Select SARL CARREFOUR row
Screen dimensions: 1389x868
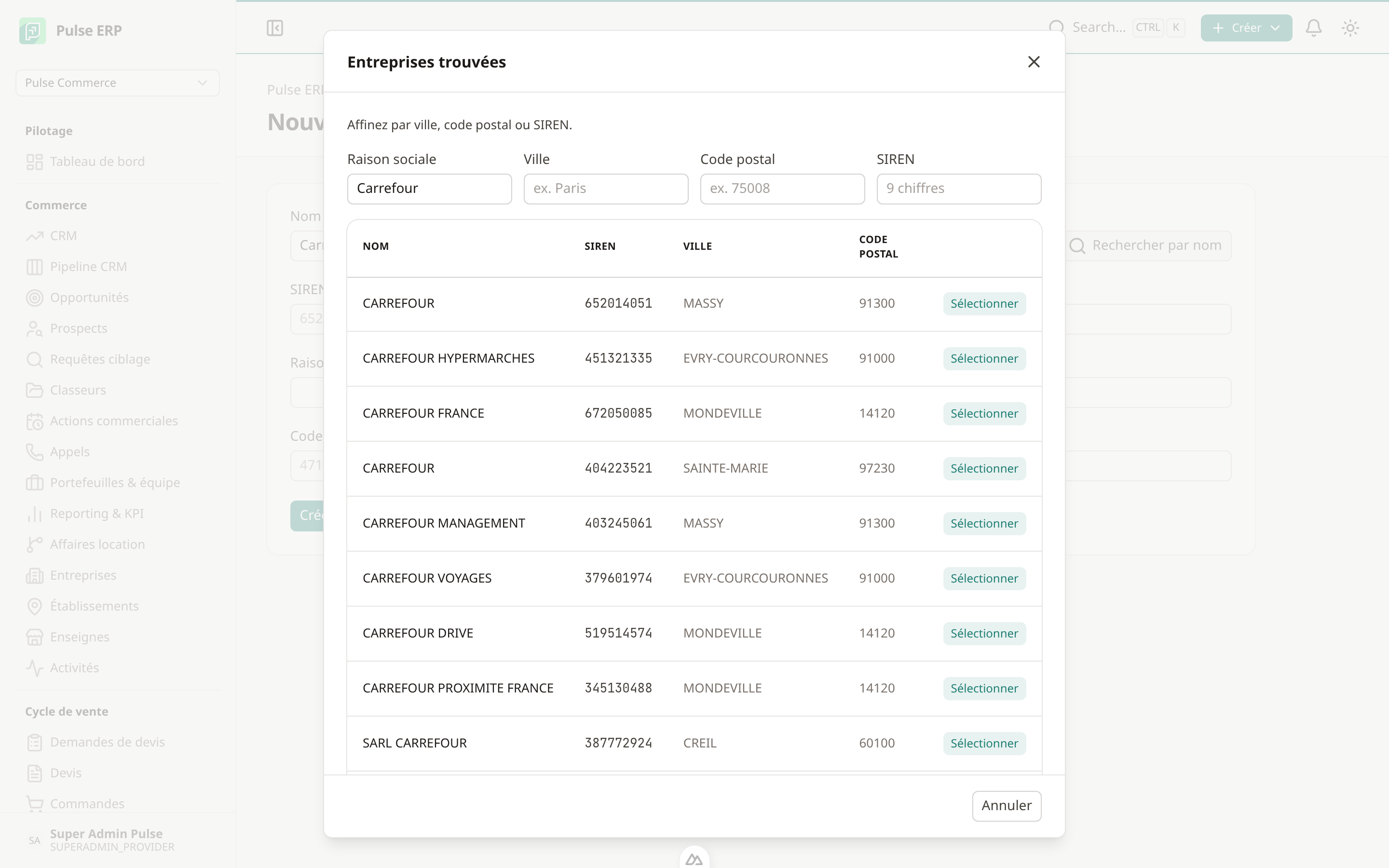coord(984,744)
